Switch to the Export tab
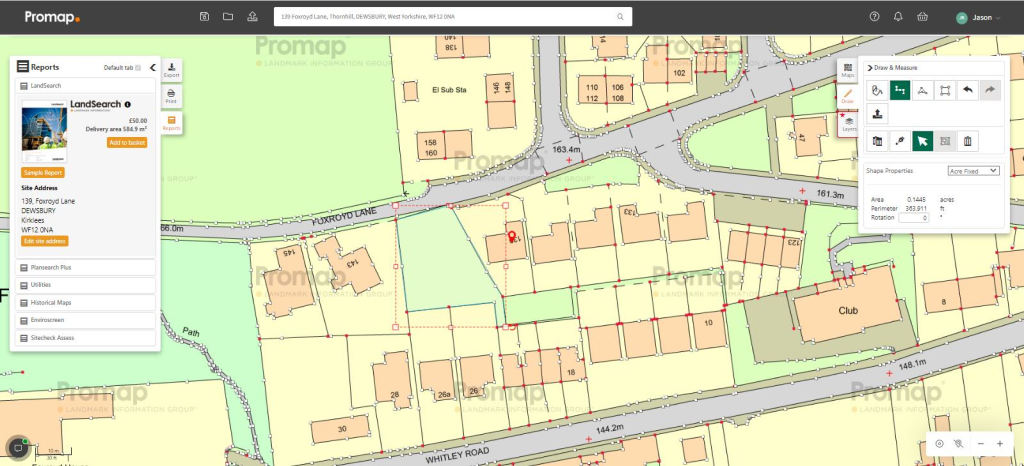The width and height of the screenshot is (1024, 466). [x=171, y=70]
